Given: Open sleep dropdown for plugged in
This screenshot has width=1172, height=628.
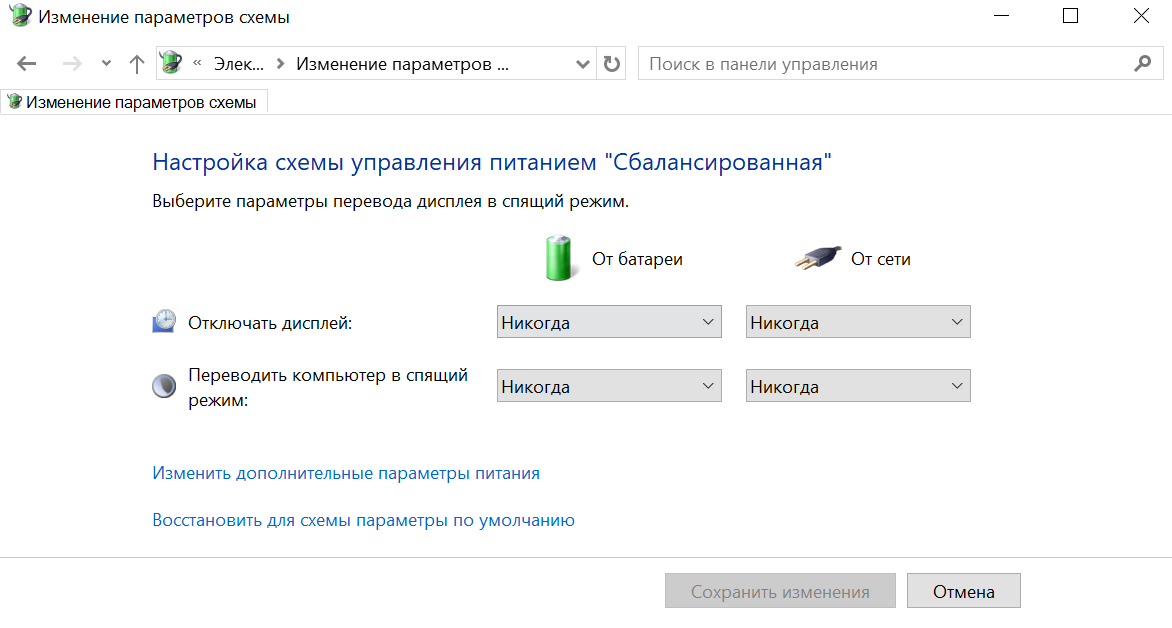Looking at the screenshot, I should 858,386.
